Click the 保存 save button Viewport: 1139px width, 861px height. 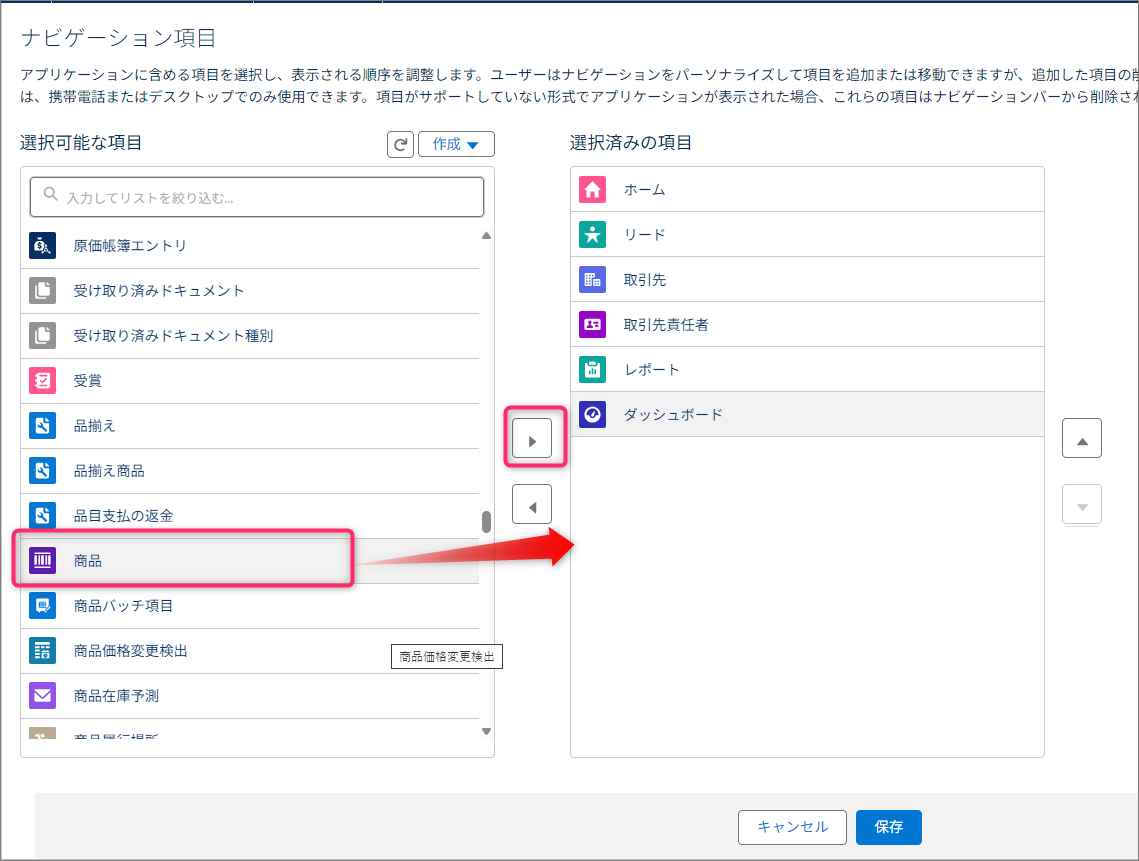tap(888, 827)
